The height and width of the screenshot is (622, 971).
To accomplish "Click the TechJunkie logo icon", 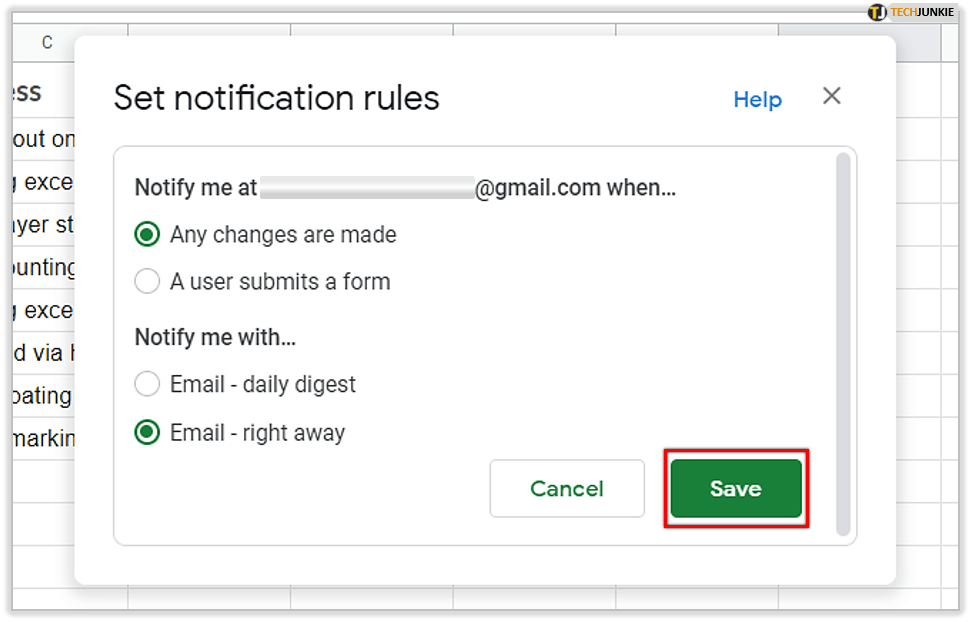I will [x=877, y=13].
